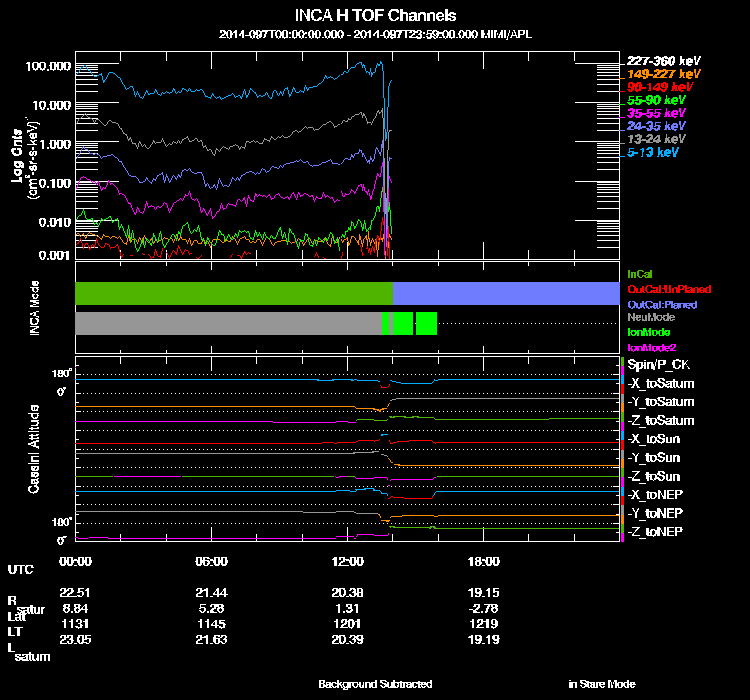The image size is (750, 700).
Task: Click the -Y_toSaturn attitude label
Action: click(x=661, y=402)
